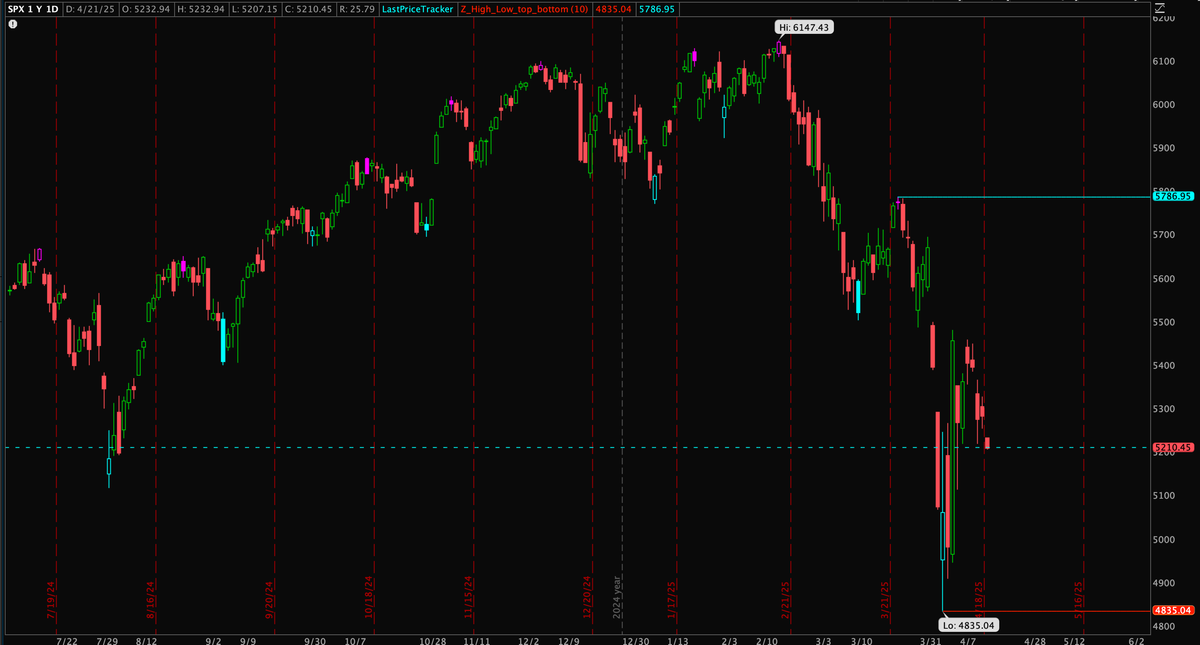
Task: Open the LastPriceTracker study label
Action: click(x=420, y=8)
